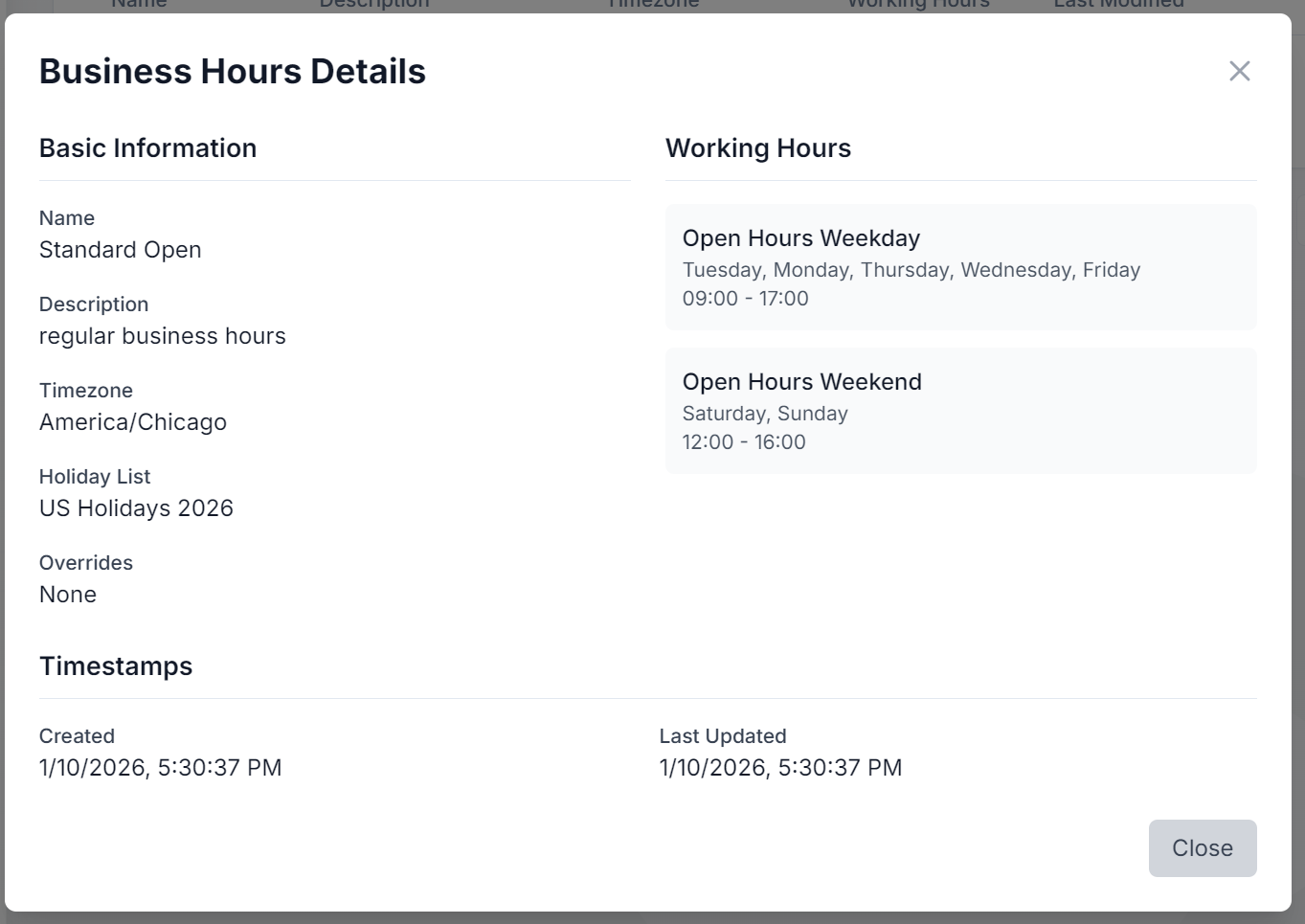The width and height of the screenshot is (1305, 924).
Task: Click the Close button
Action: [1202, 847]
